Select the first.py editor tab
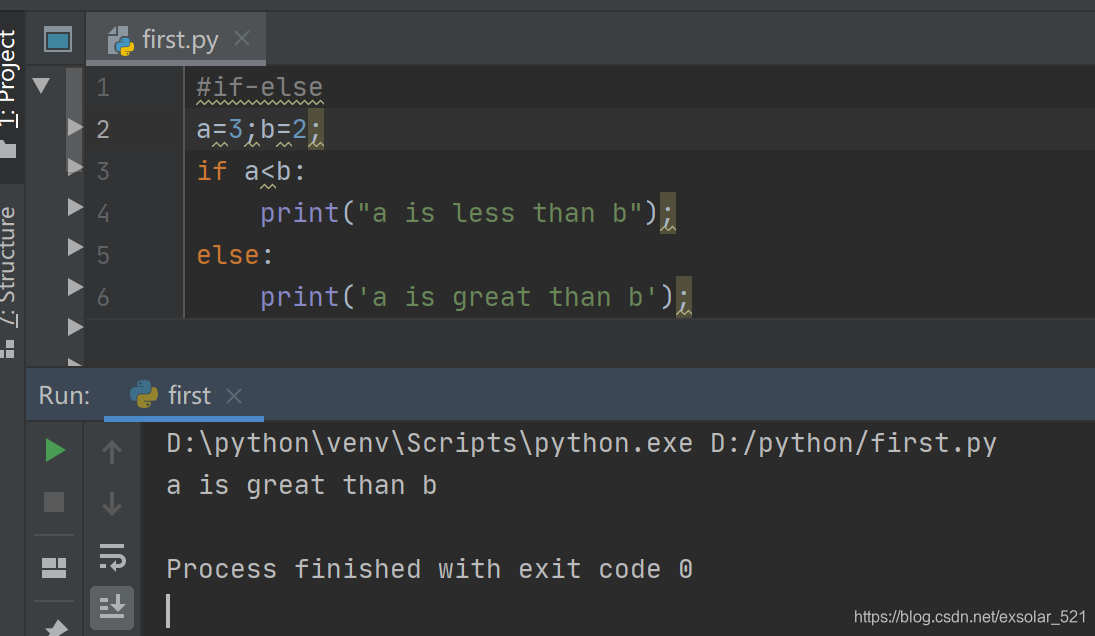Image resolution: width=1095 pixels, height=636 pixels. click(x=176, y=39)
